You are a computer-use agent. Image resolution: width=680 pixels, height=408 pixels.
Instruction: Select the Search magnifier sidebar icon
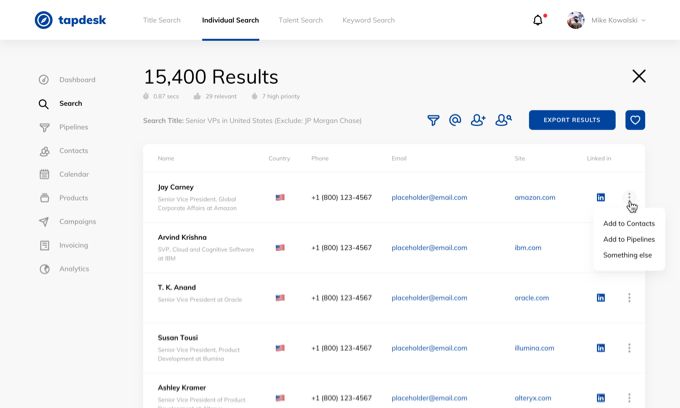click(43, 104)
